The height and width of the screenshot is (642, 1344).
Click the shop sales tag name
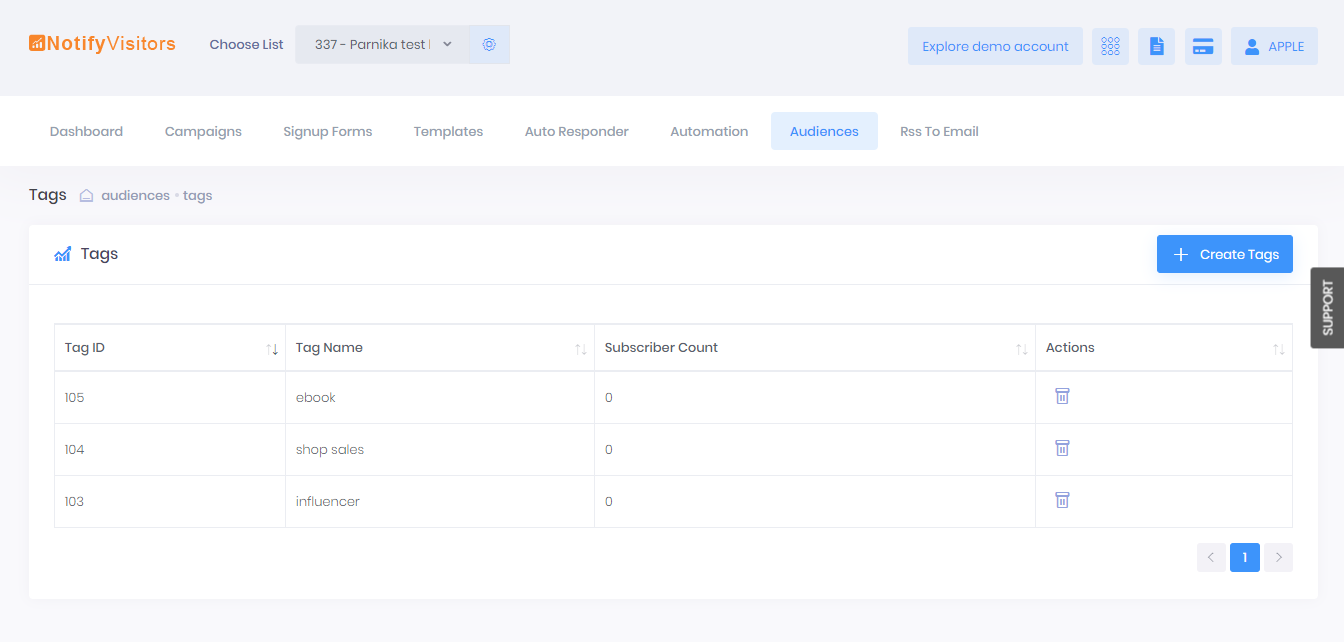(x=330, y=450)
